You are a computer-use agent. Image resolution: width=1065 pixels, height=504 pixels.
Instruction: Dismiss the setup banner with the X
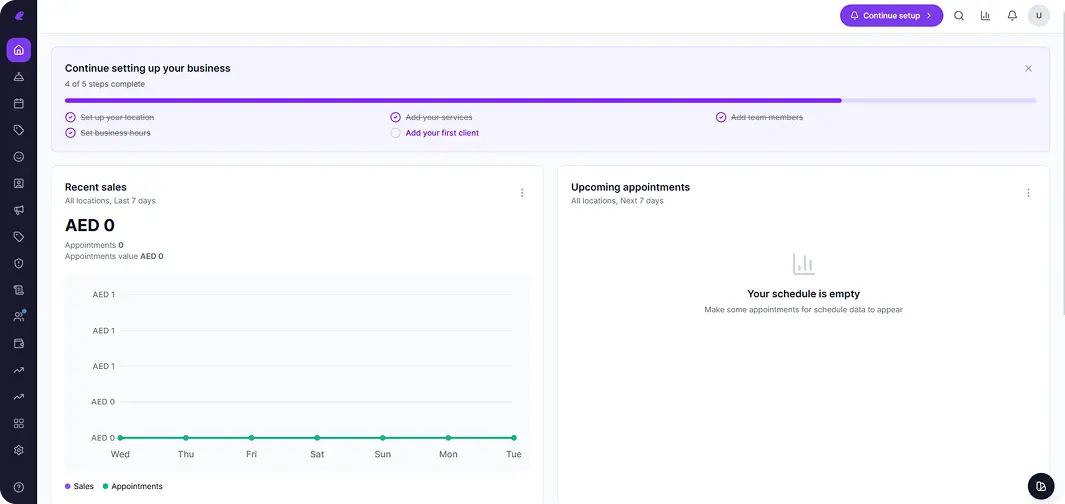pos(1028,69)
